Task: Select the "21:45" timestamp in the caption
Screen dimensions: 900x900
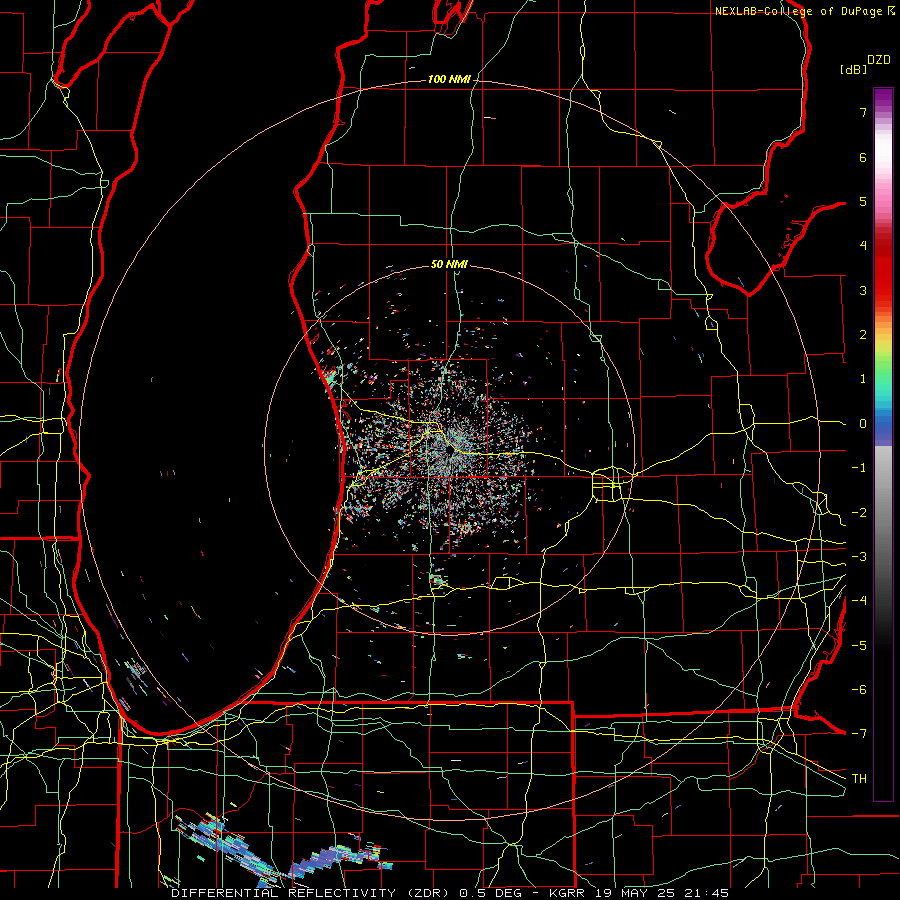Action: pos(707,893)
